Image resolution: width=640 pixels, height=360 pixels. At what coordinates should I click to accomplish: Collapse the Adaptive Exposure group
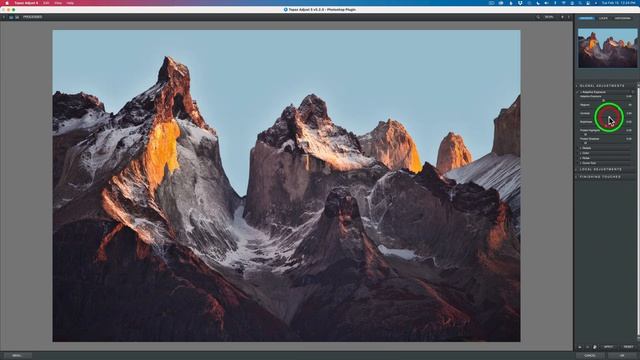pos(593,92)
